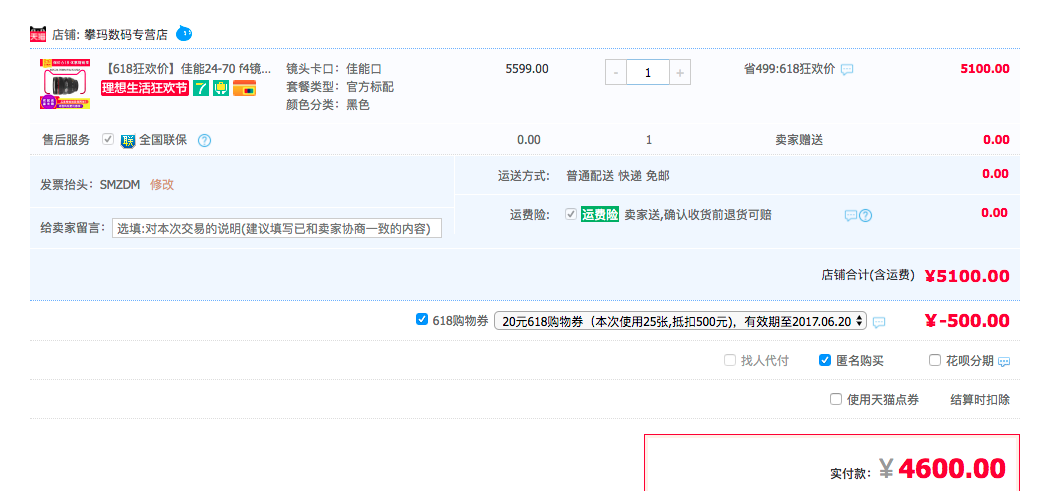The width and height of the screenshot is (1039, 491).
Task: Click the 省499:618狂欢价 discount text
Action: click(x=790, y=69)
